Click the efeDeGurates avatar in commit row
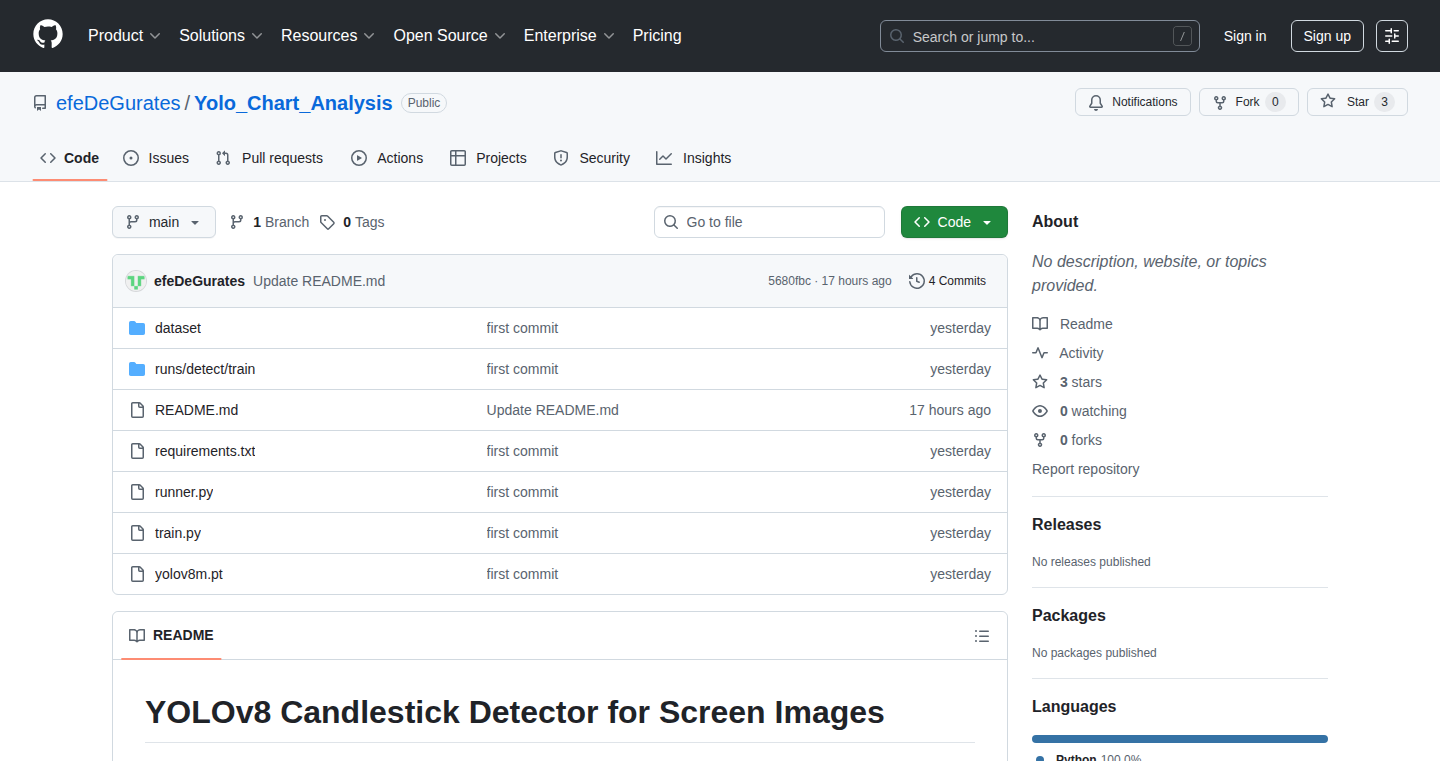The image size is (1440, 761). 136,281
